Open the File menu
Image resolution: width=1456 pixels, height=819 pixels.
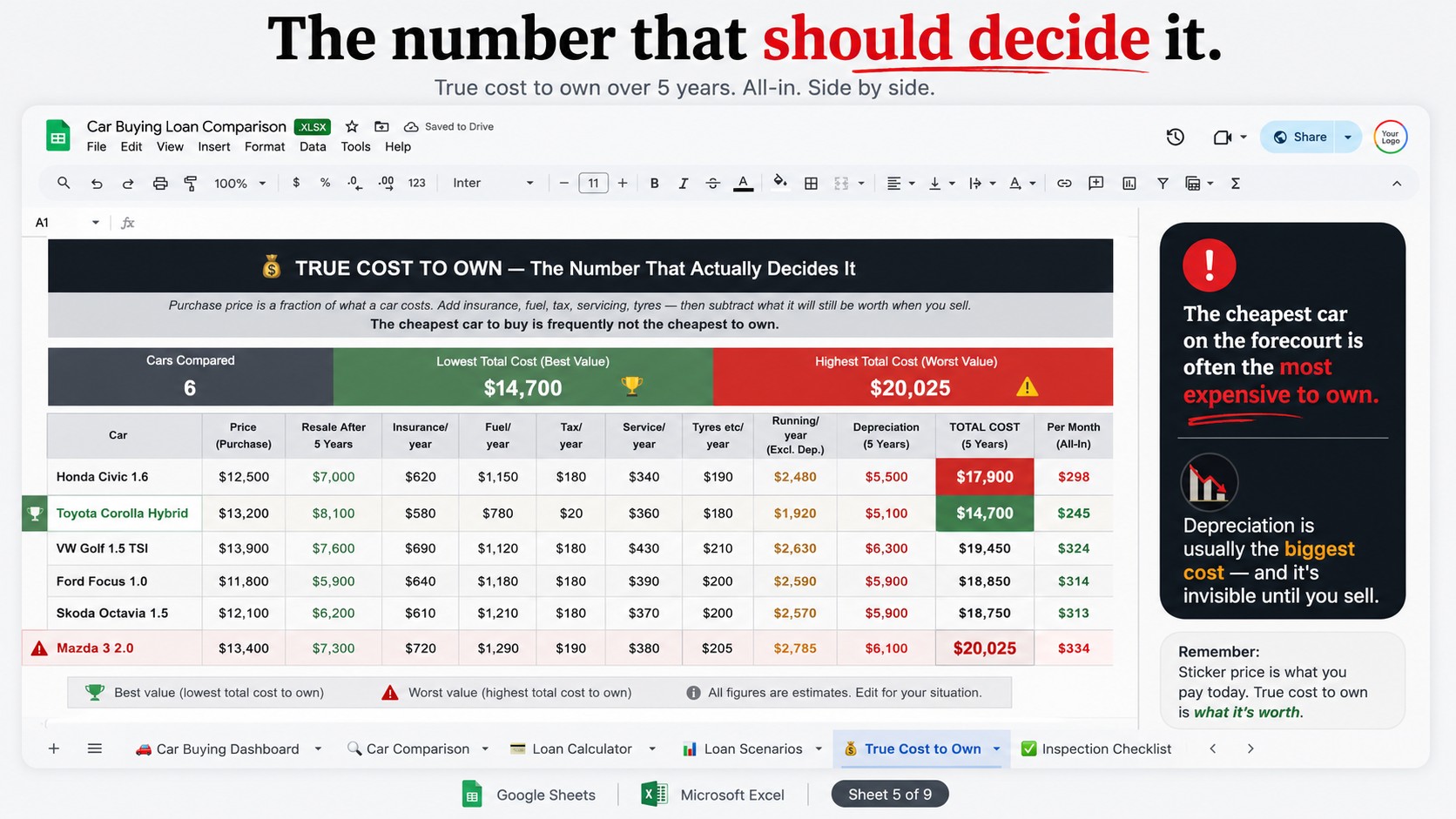[x=97, y=147]
